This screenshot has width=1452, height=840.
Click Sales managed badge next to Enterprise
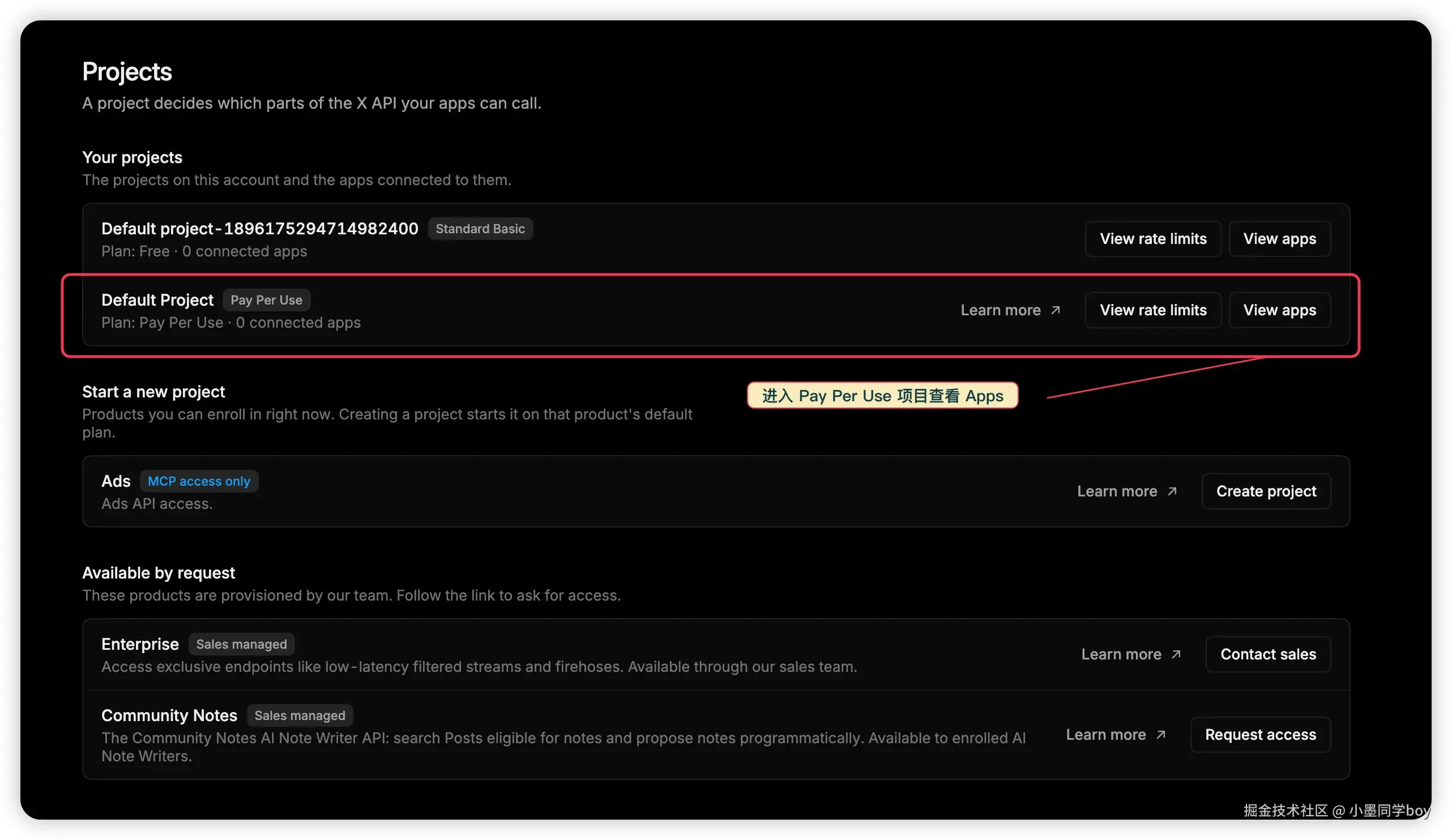(x=241, y=644)
